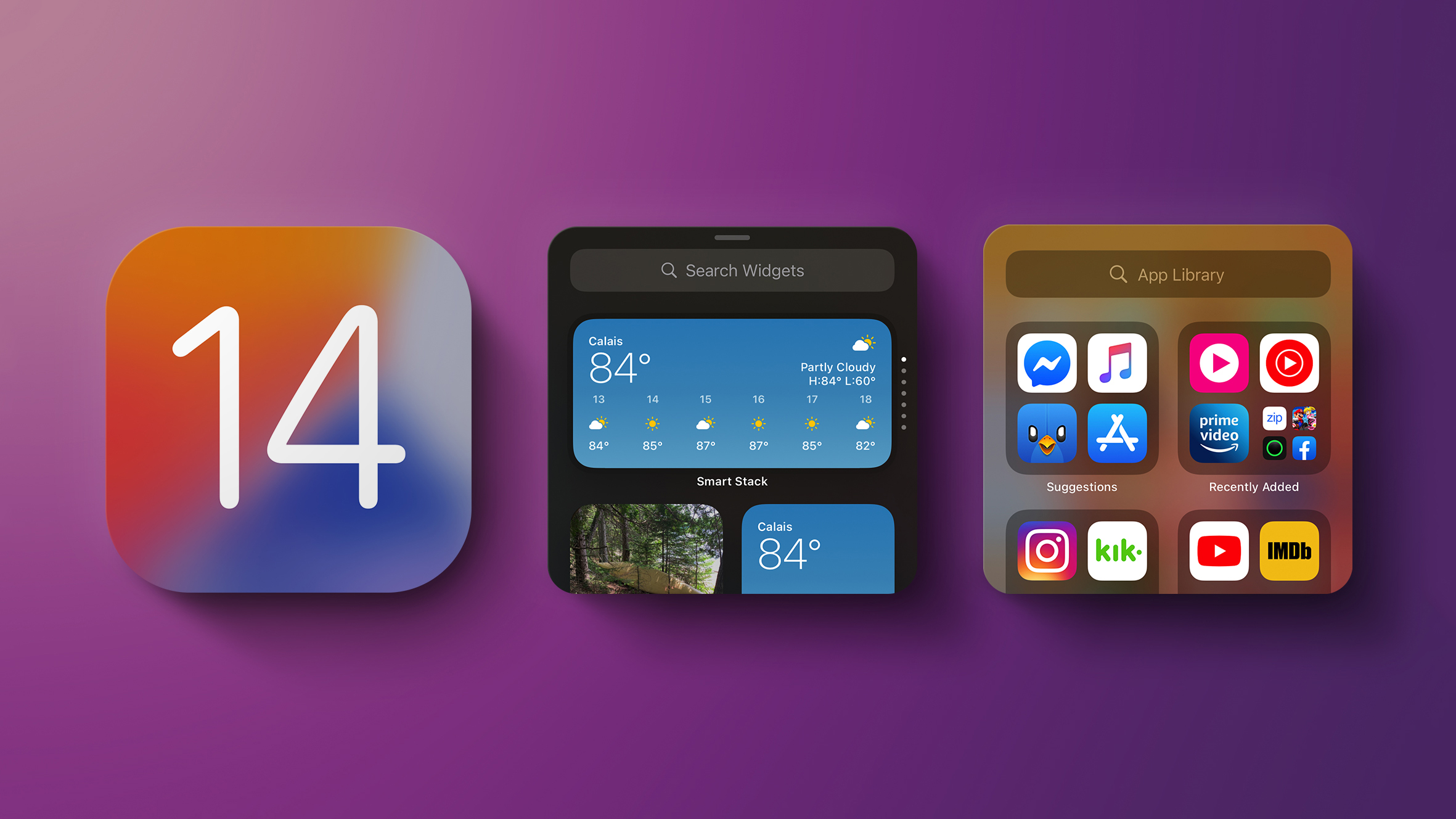Open the YouTube app

point(1219,551)
